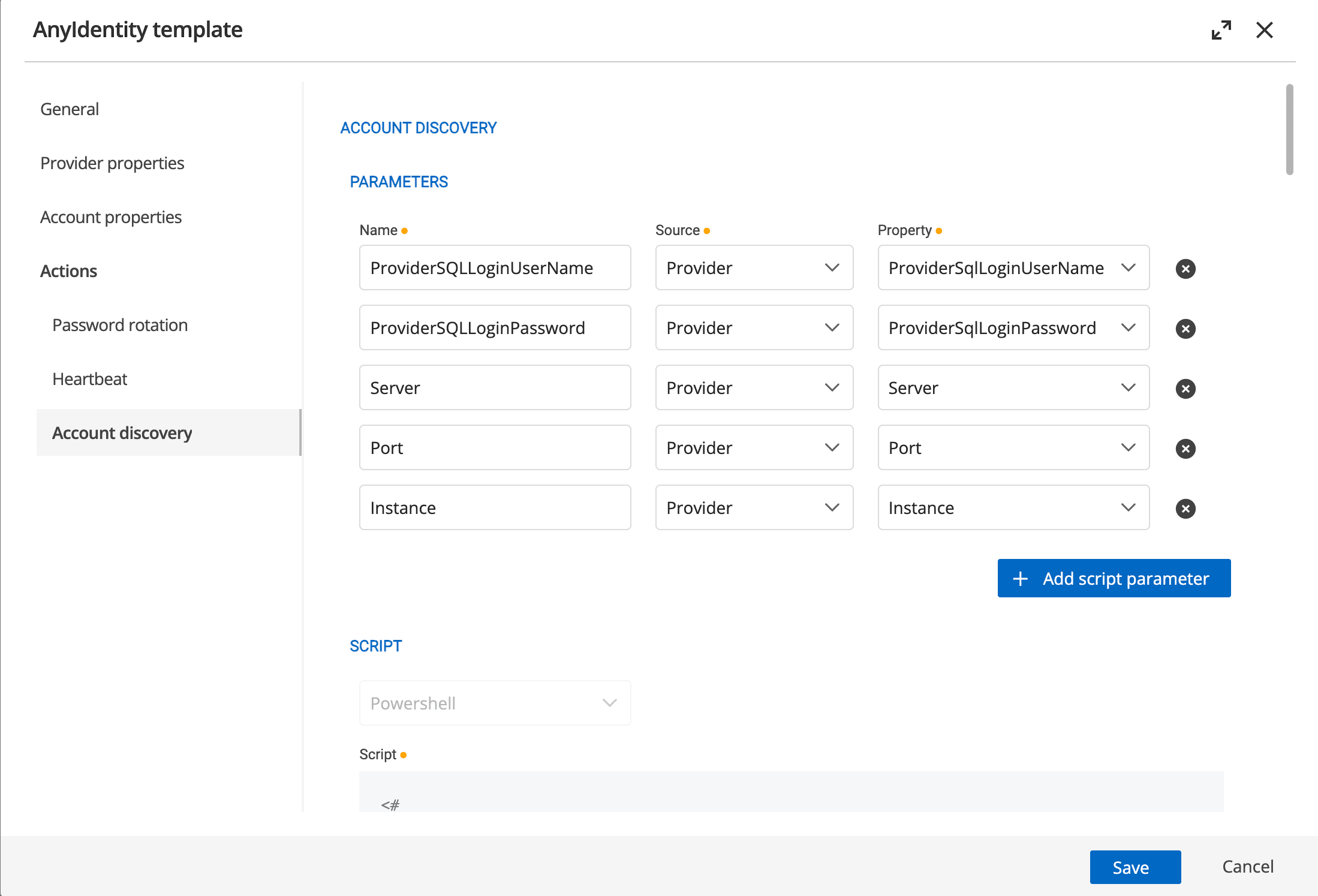The image size is (1318, 896).
Task: Go to Provider properties section
Action: (112, 163)
